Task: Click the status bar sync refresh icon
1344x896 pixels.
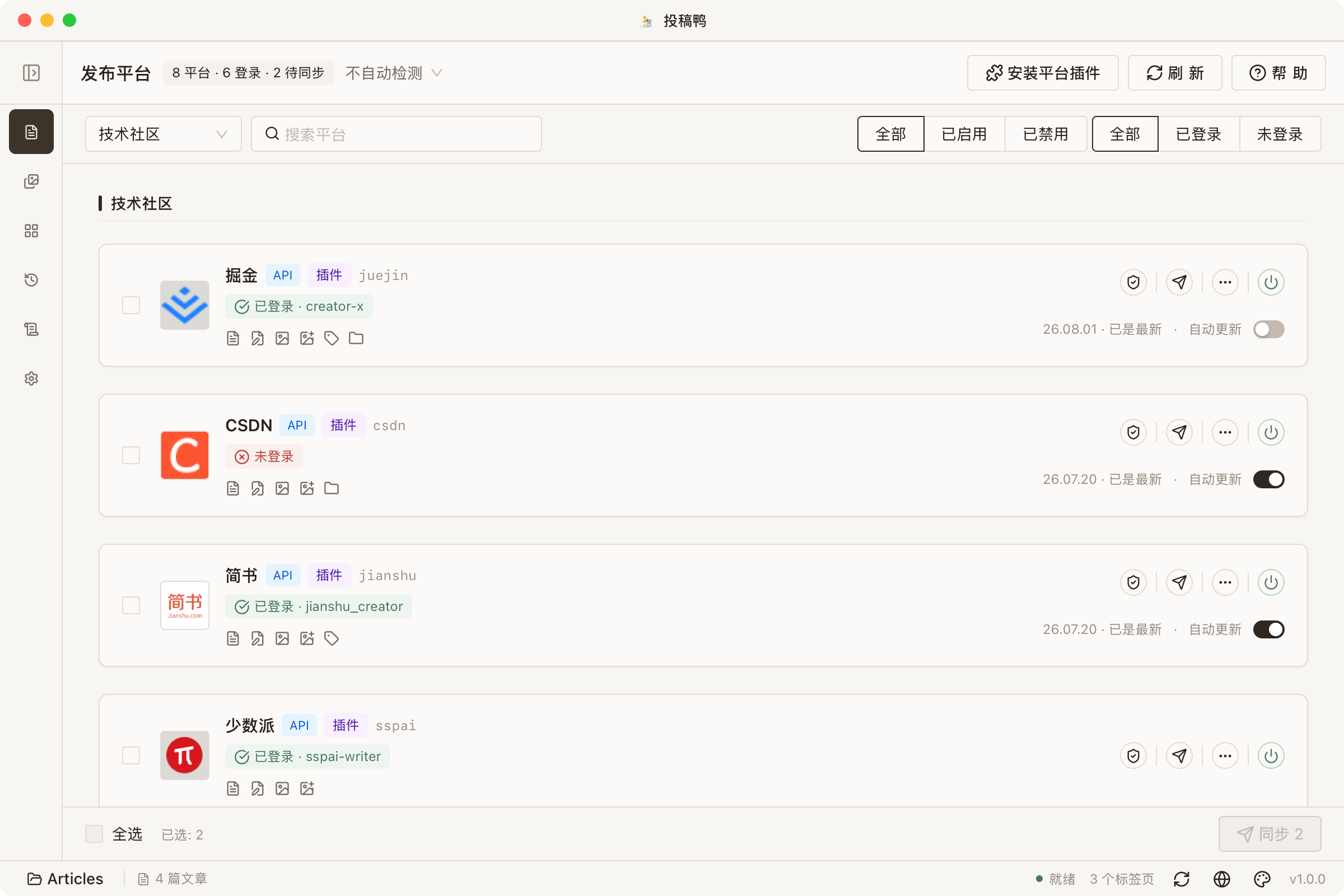Action: 1181,879
